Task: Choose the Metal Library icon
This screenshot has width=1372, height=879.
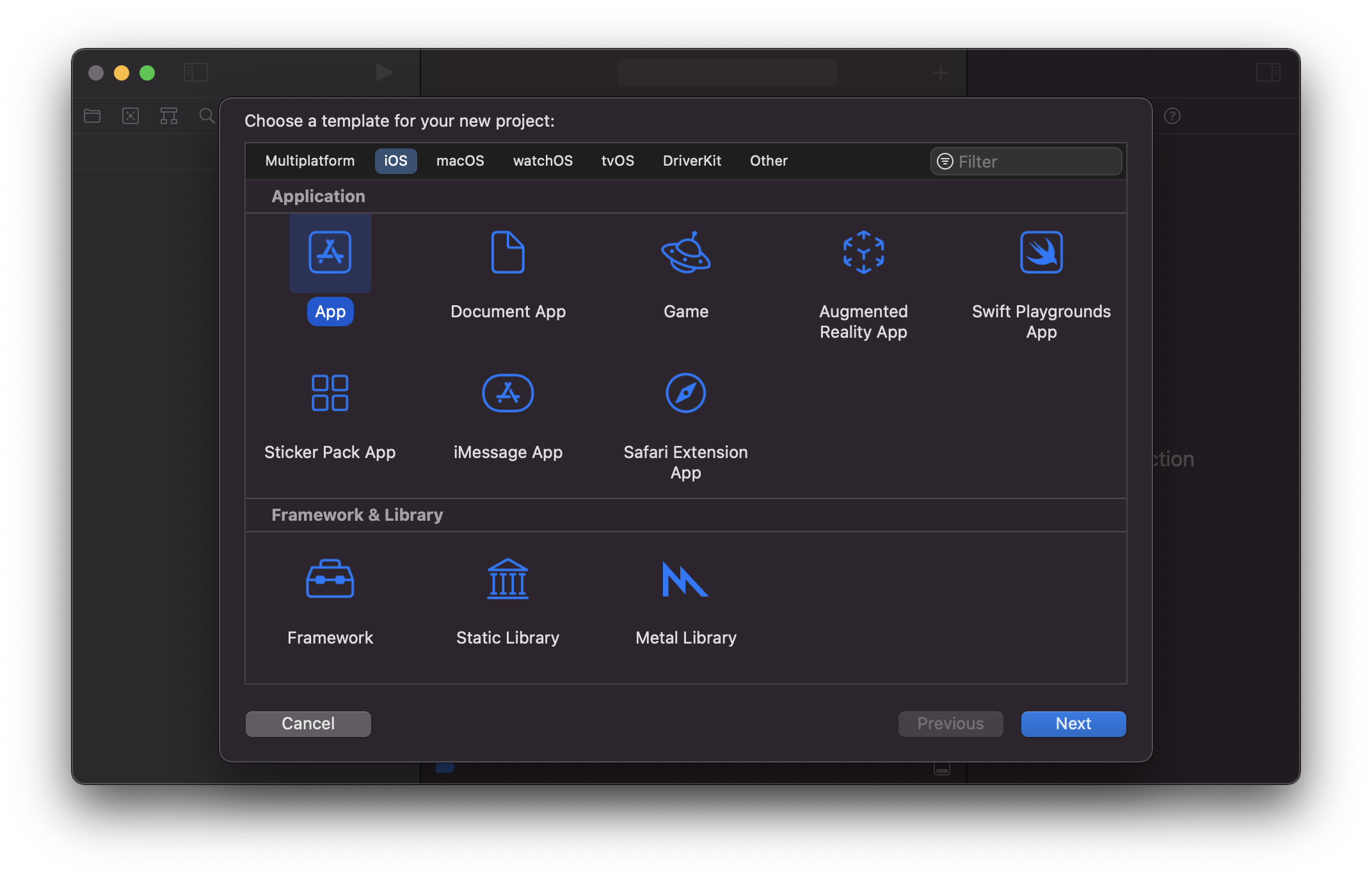Action: click(685, 579)
